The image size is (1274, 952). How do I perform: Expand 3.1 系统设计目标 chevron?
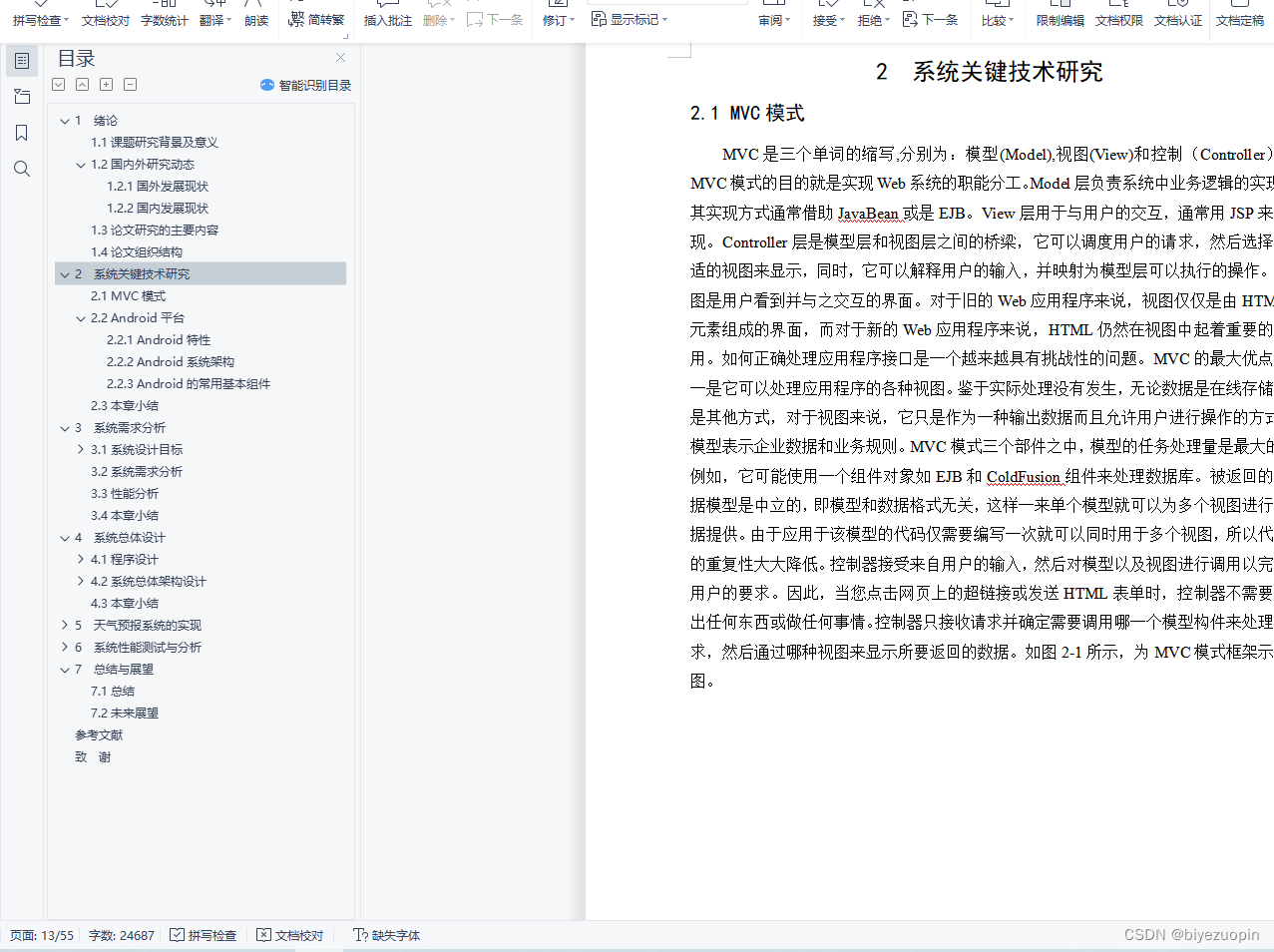coord(81,450)
